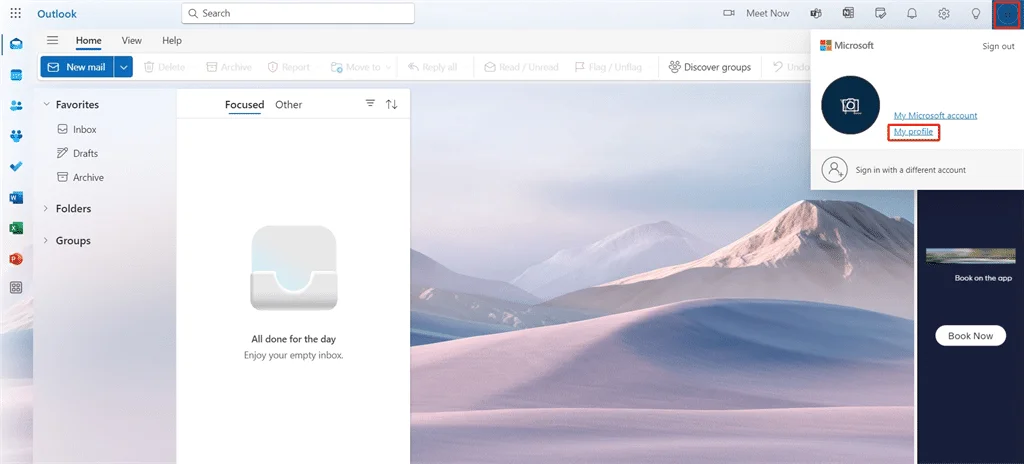Open My Microsoft account link
The height and width of the screenshot is (464, 1024).
935,116
